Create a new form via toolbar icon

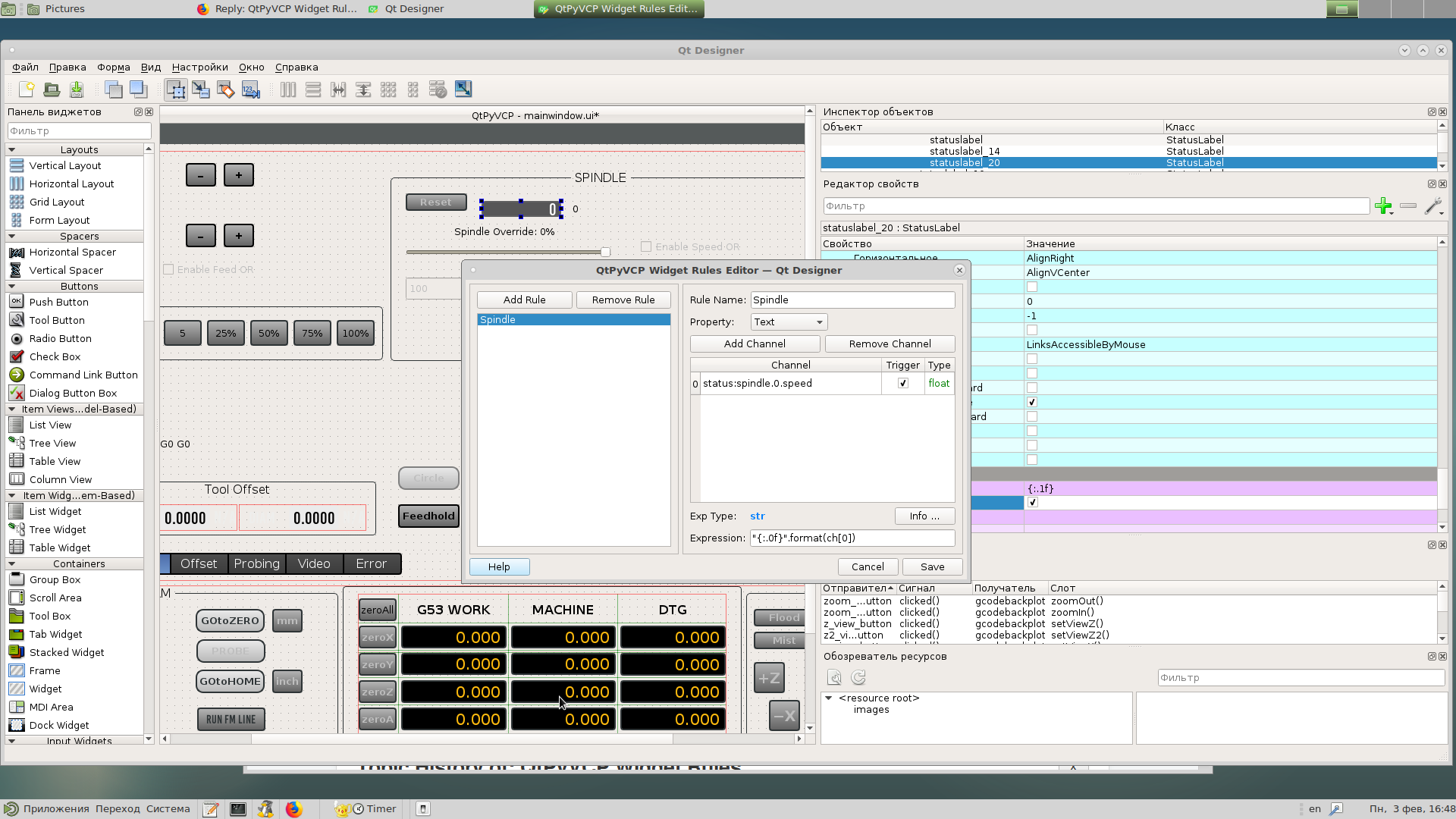click(x=27, y=89)
